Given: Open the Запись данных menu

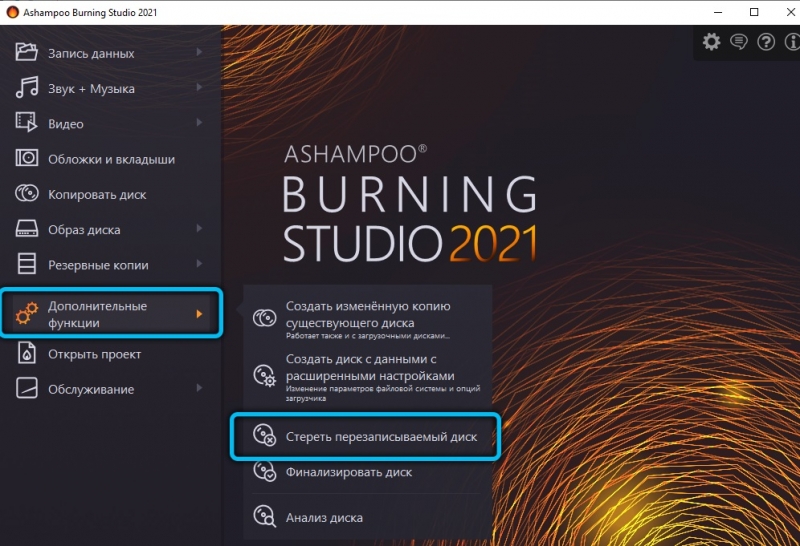Looking at the screenshot, I should [x=110, y=53].
